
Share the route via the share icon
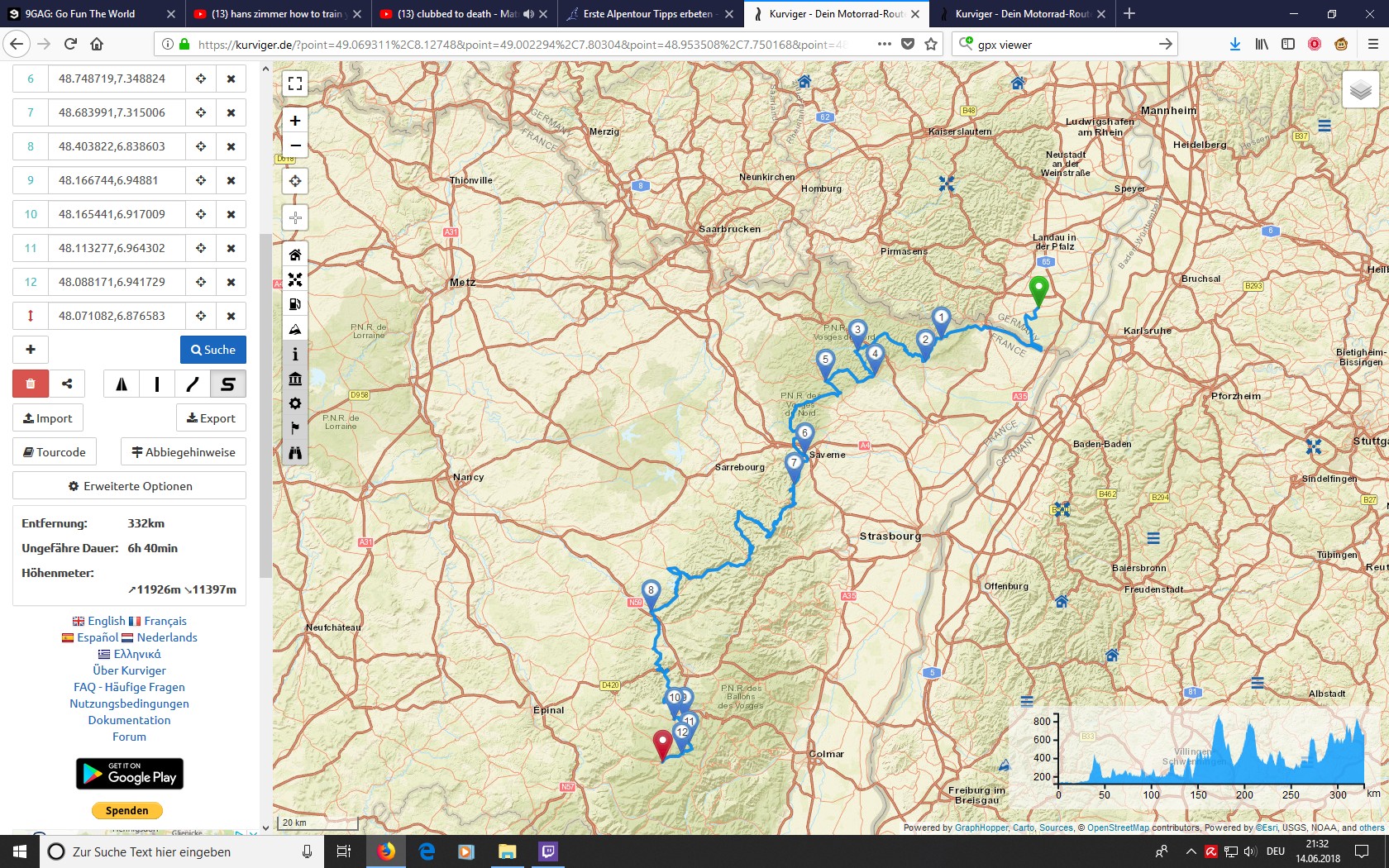[x=67, y=384]
